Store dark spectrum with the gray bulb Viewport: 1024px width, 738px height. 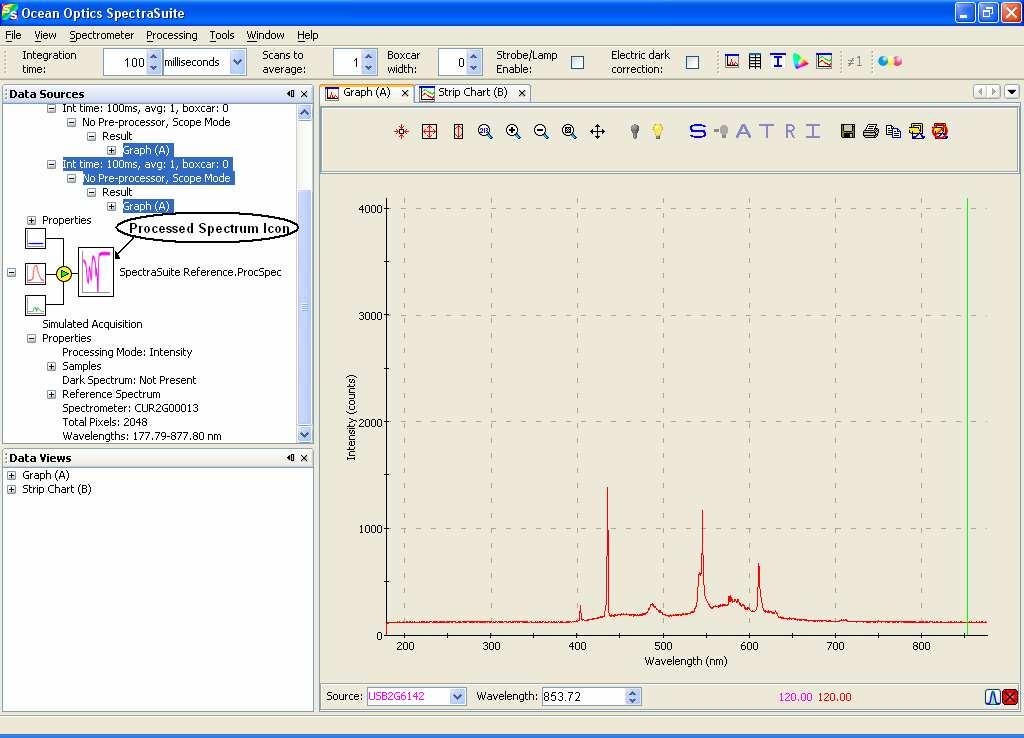tap(634, 131)
